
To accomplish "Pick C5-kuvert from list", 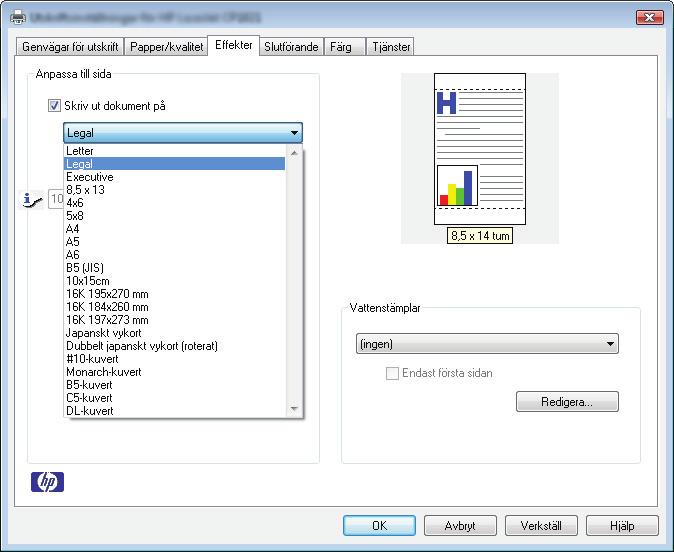I will pyautogui.click(x=175, y=398).
